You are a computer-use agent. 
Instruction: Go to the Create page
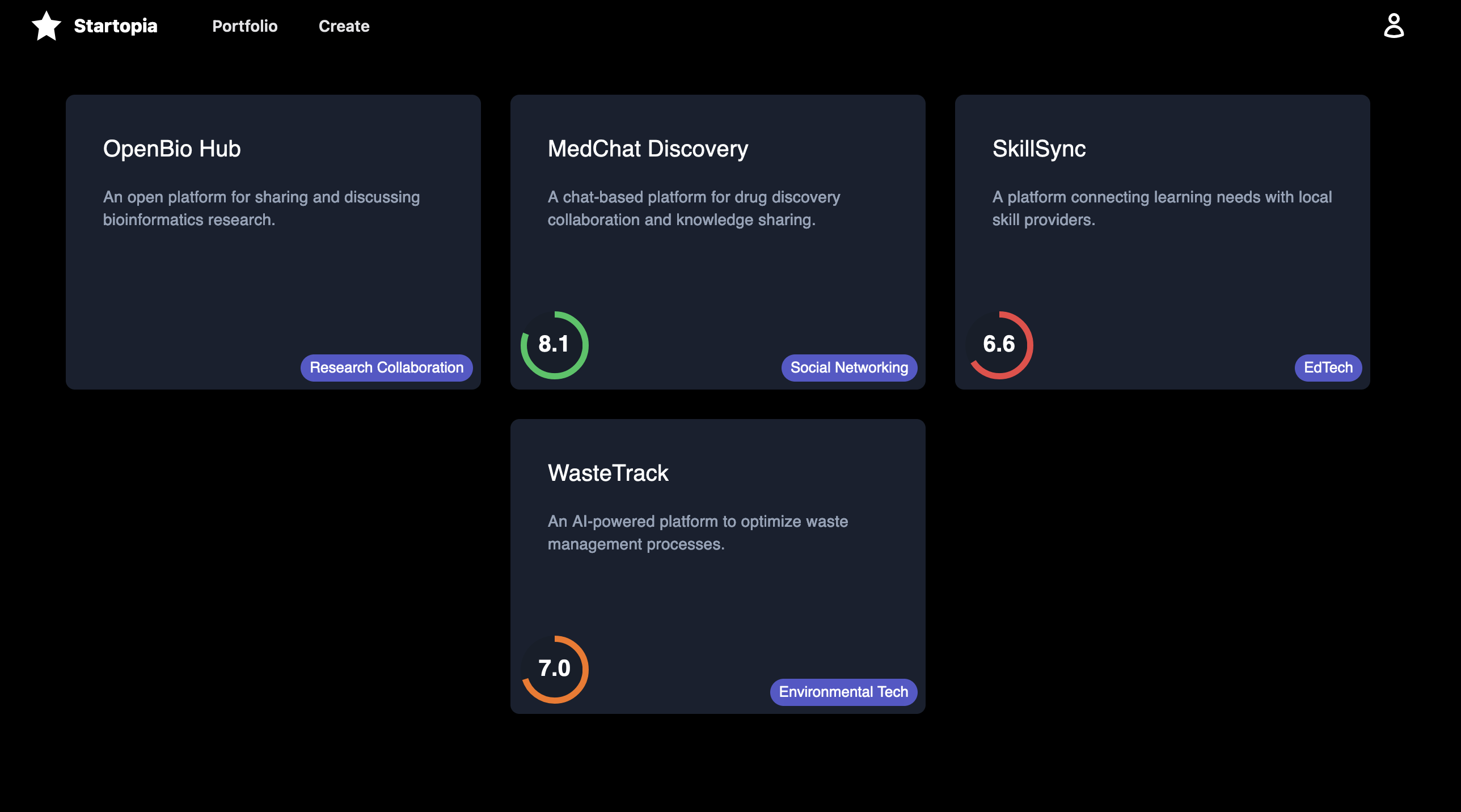click(344, 26)
